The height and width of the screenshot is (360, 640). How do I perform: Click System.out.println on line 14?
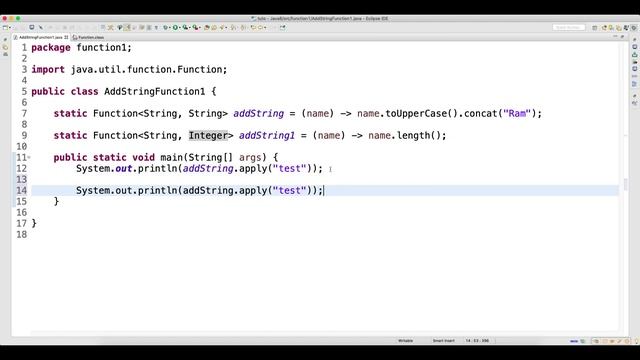point(127,191)
